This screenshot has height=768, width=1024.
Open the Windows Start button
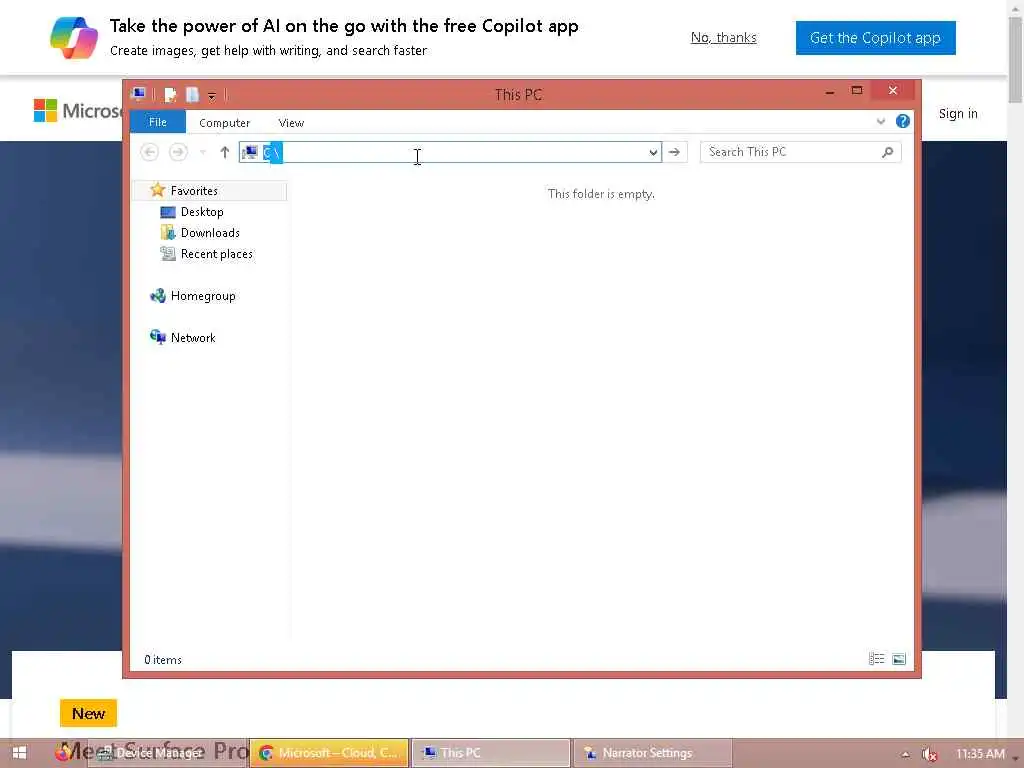[x=20, y=753]
